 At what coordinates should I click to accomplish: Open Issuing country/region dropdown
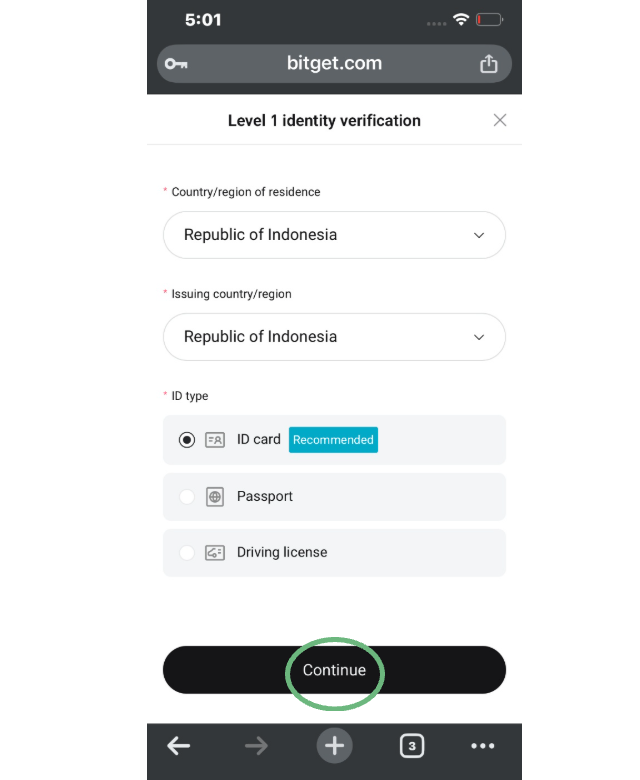pos(334,337)
